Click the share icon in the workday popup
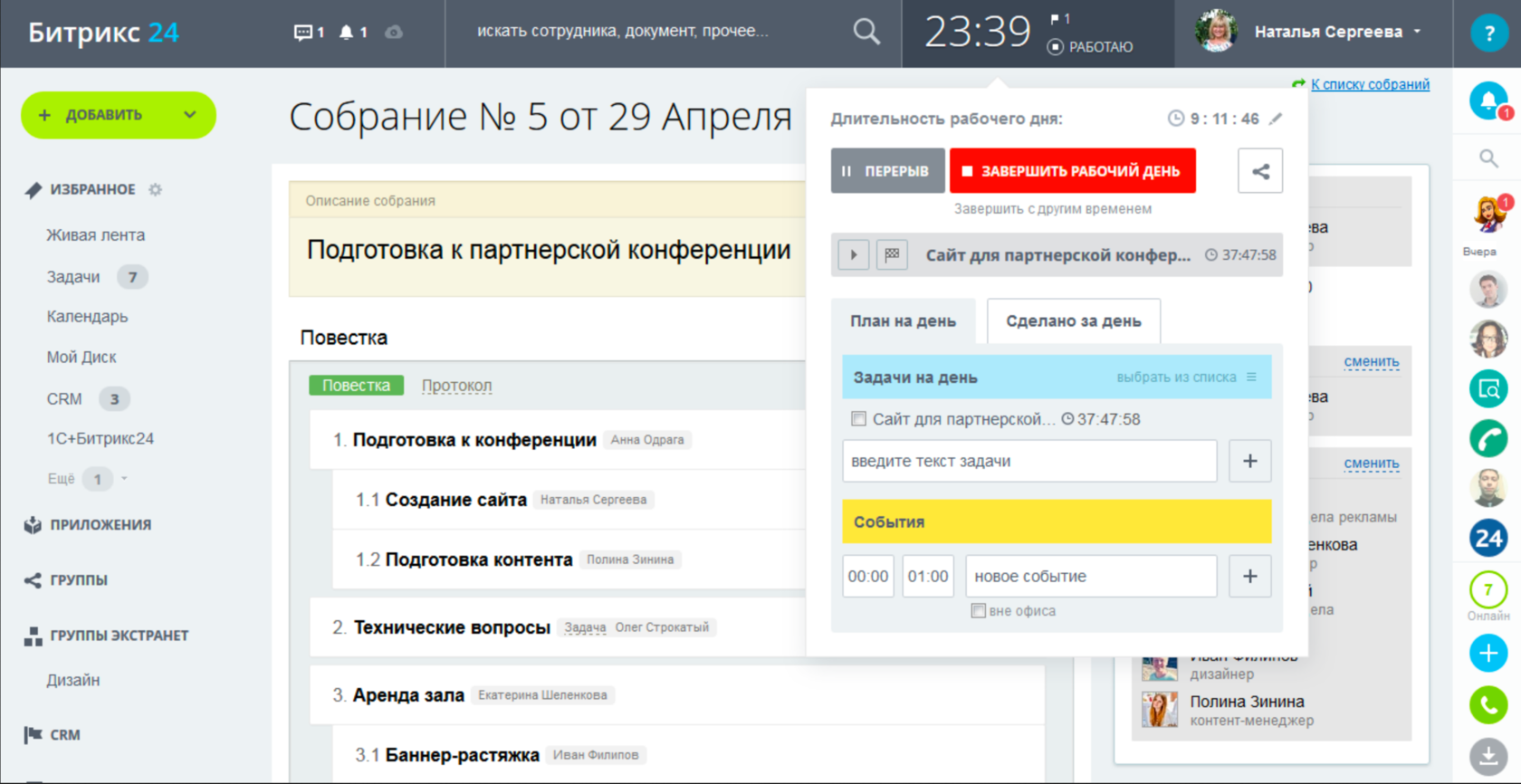 (x=1260, y=171)
